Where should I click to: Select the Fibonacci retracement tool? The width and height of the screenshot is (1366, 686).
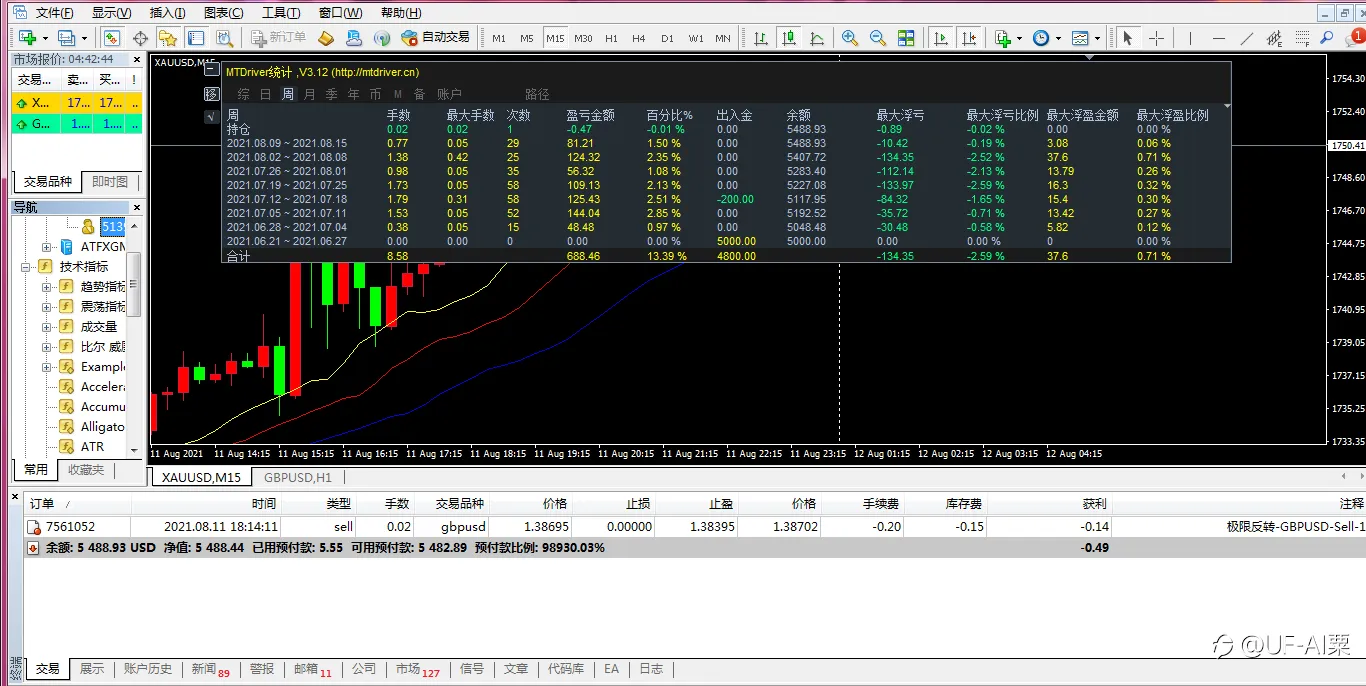coord(1302,38)
